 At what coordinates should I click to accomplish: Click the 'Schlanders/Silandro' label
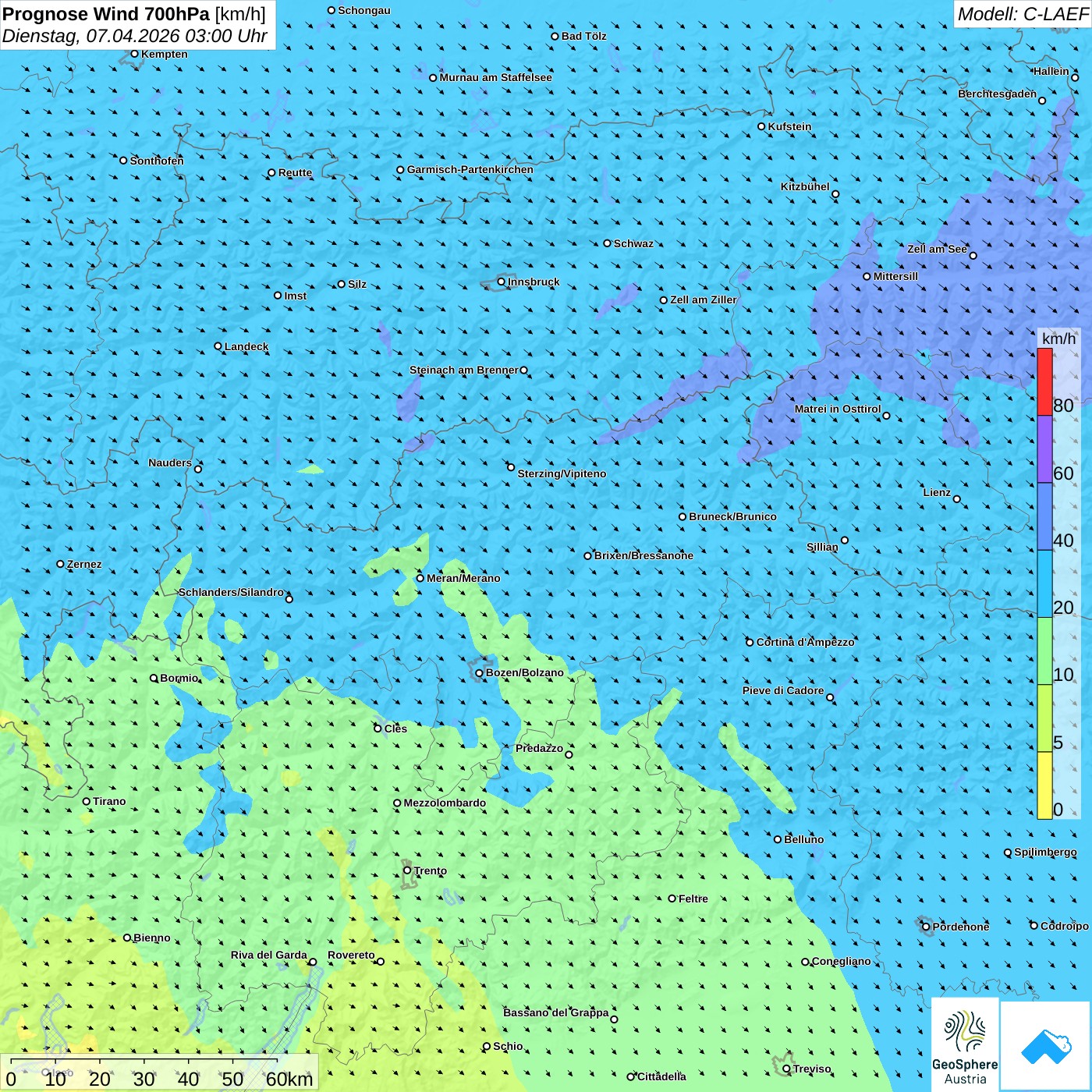pos(231,592)
